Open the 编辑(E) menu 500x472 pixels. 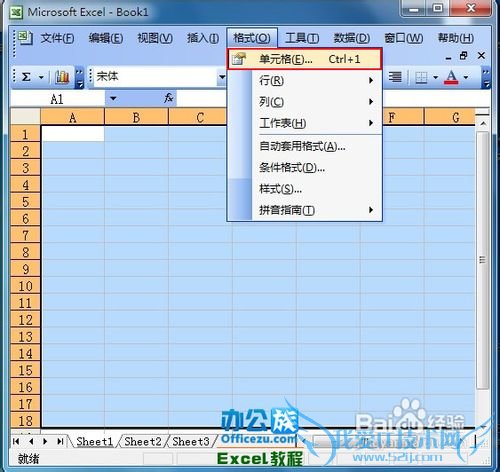tap(106, 38)
